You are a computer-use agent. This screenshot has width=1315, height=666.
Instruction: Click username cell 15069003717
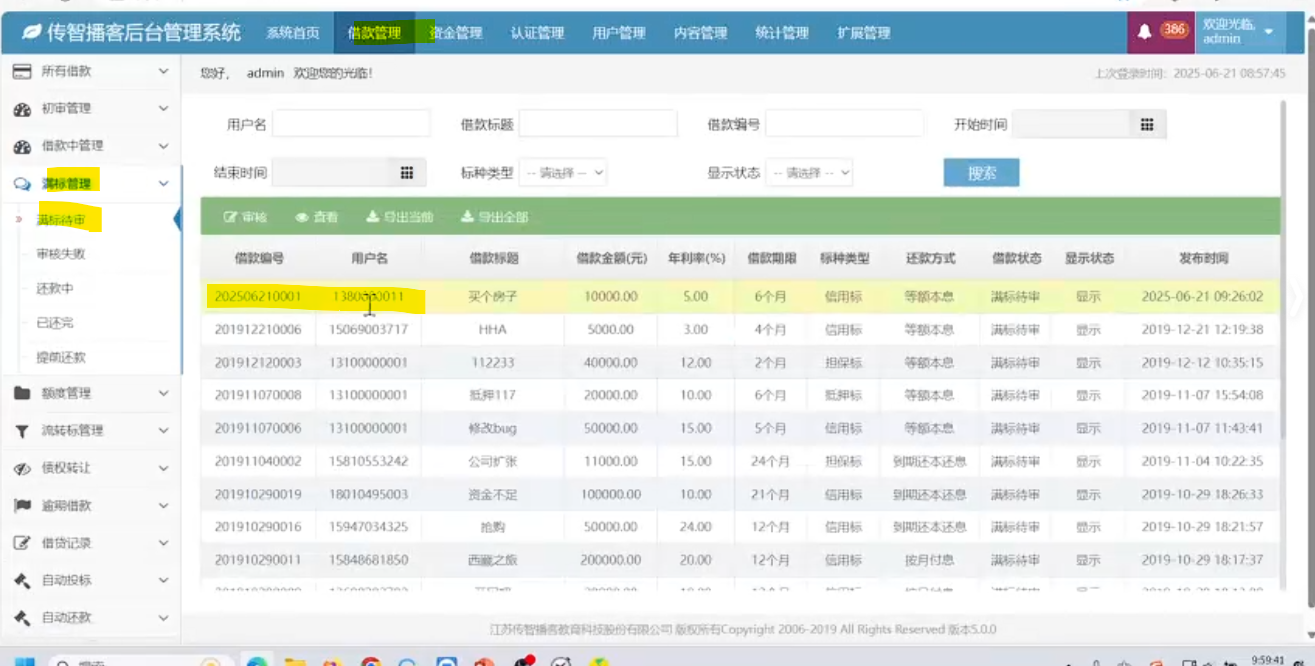(369, 330)
